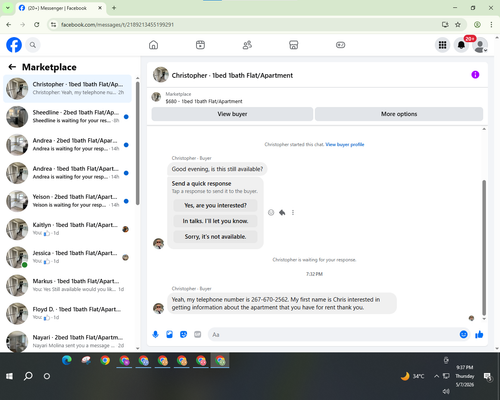Open the Facebook menu grid icon

pyautogui.click(x=442, y=45)
